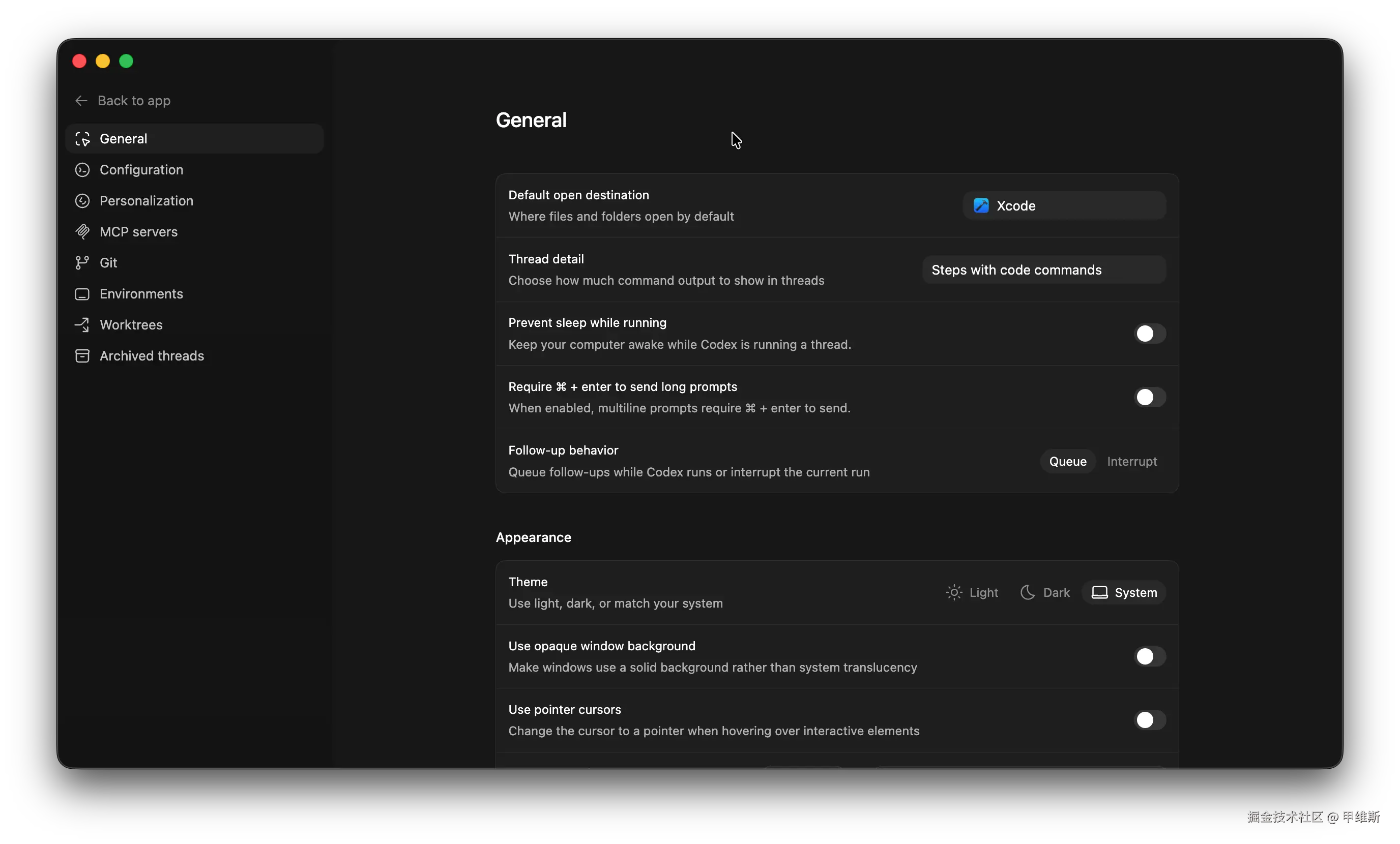Click the MCP servers icon
The image size is (1400, 844).
82,232
